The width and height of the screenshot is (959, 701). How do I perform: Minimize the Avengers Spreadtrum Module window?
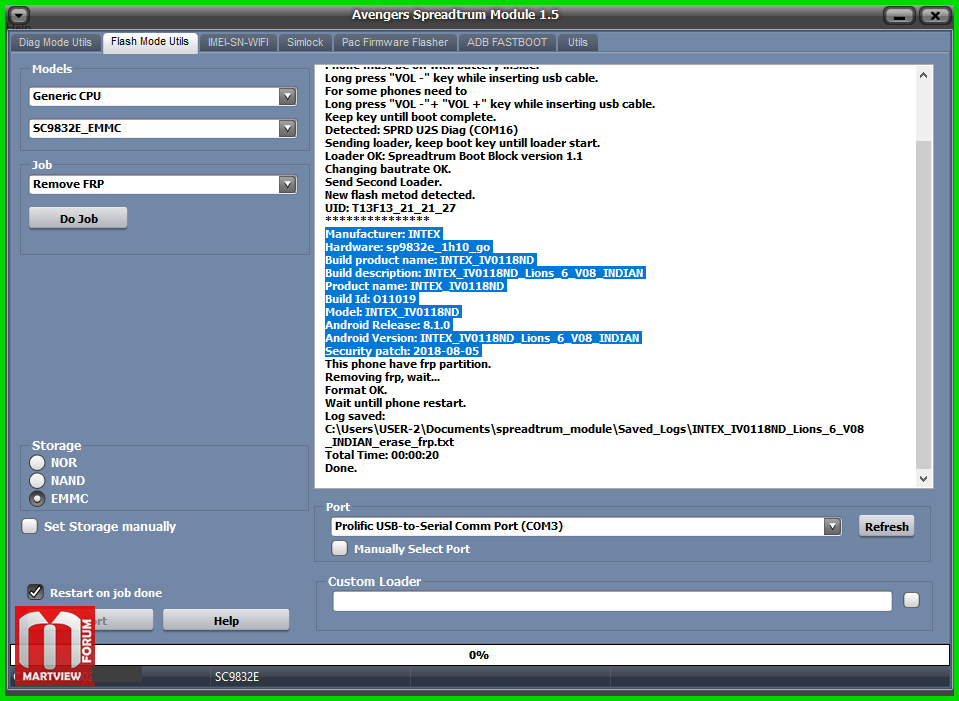coord(899,16)
